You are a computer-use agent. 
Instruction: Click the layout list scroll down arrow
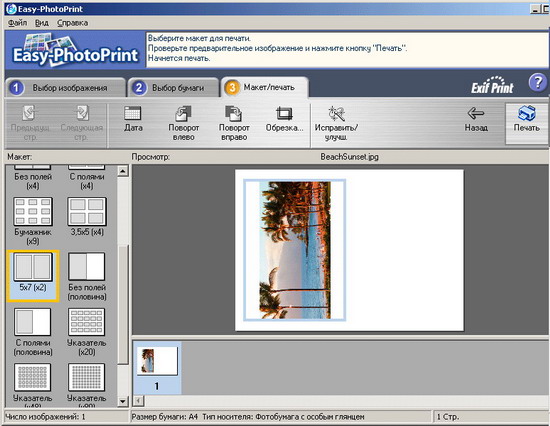123,401
